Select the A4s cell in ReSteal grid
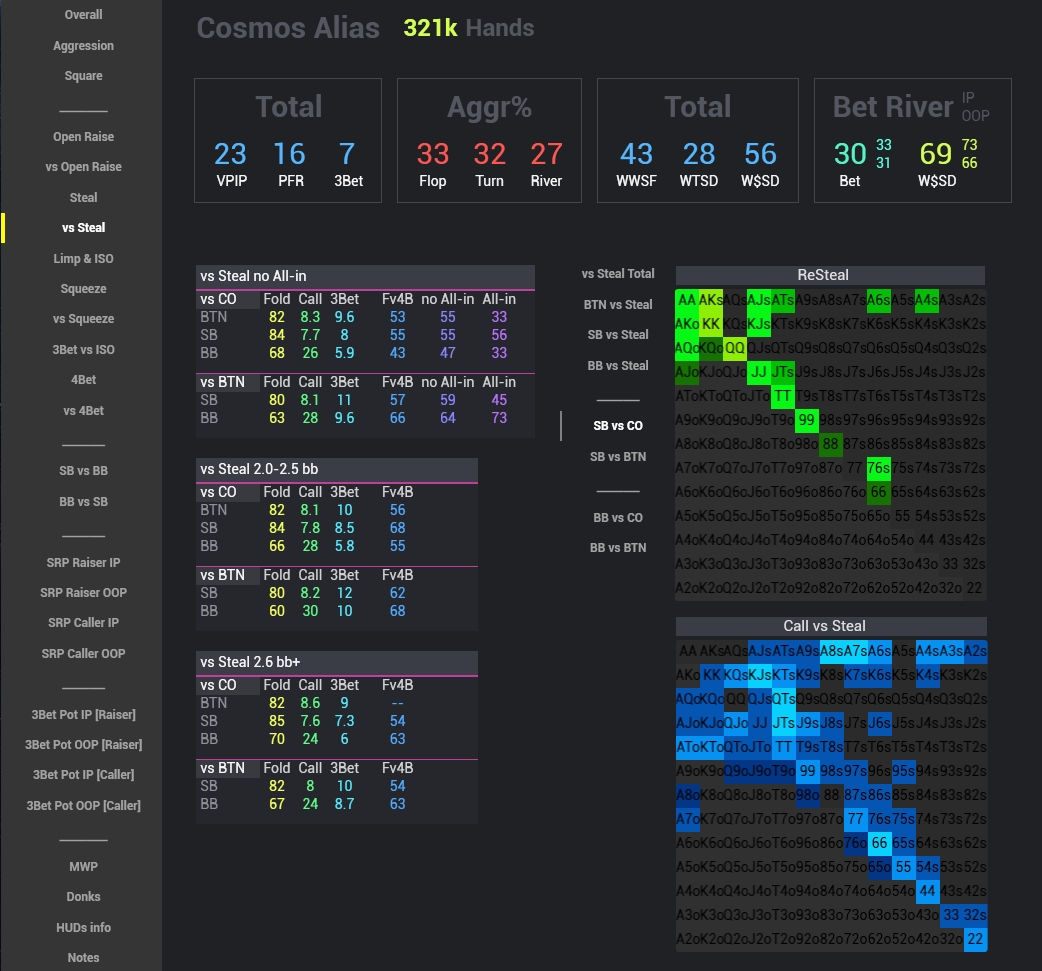Viewport: 1042px width, 971px height. click(x=927, y=302)
